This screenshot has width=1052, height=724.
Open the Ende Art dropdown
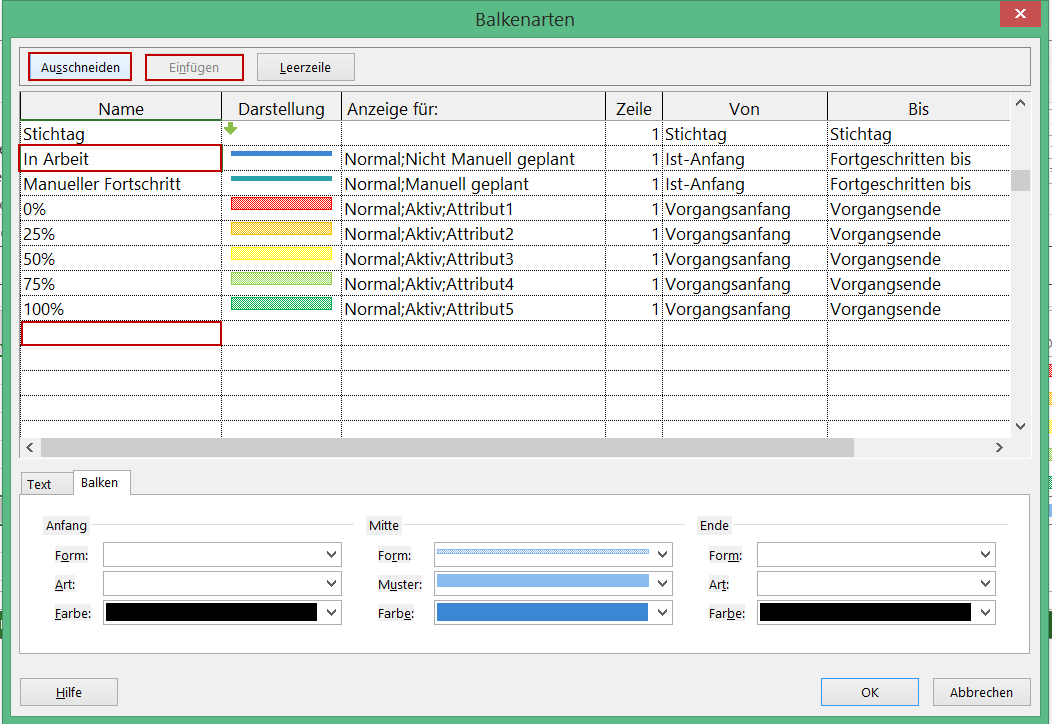coord(876,583)
